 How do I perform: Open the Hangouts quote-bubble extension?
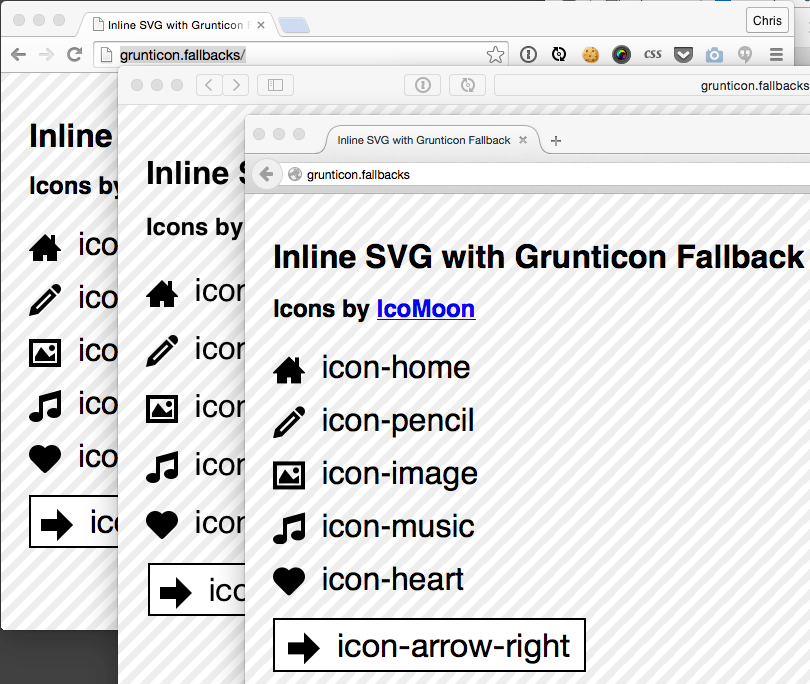point(745,54)
